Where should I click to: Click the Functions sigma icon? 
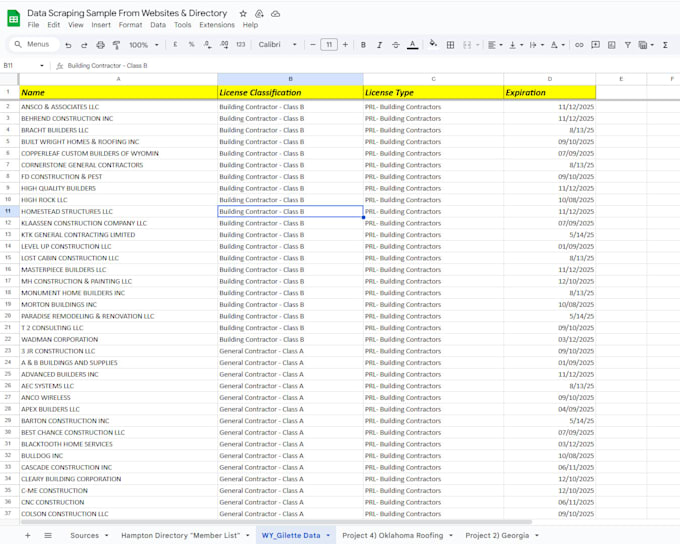click(665, 45)
